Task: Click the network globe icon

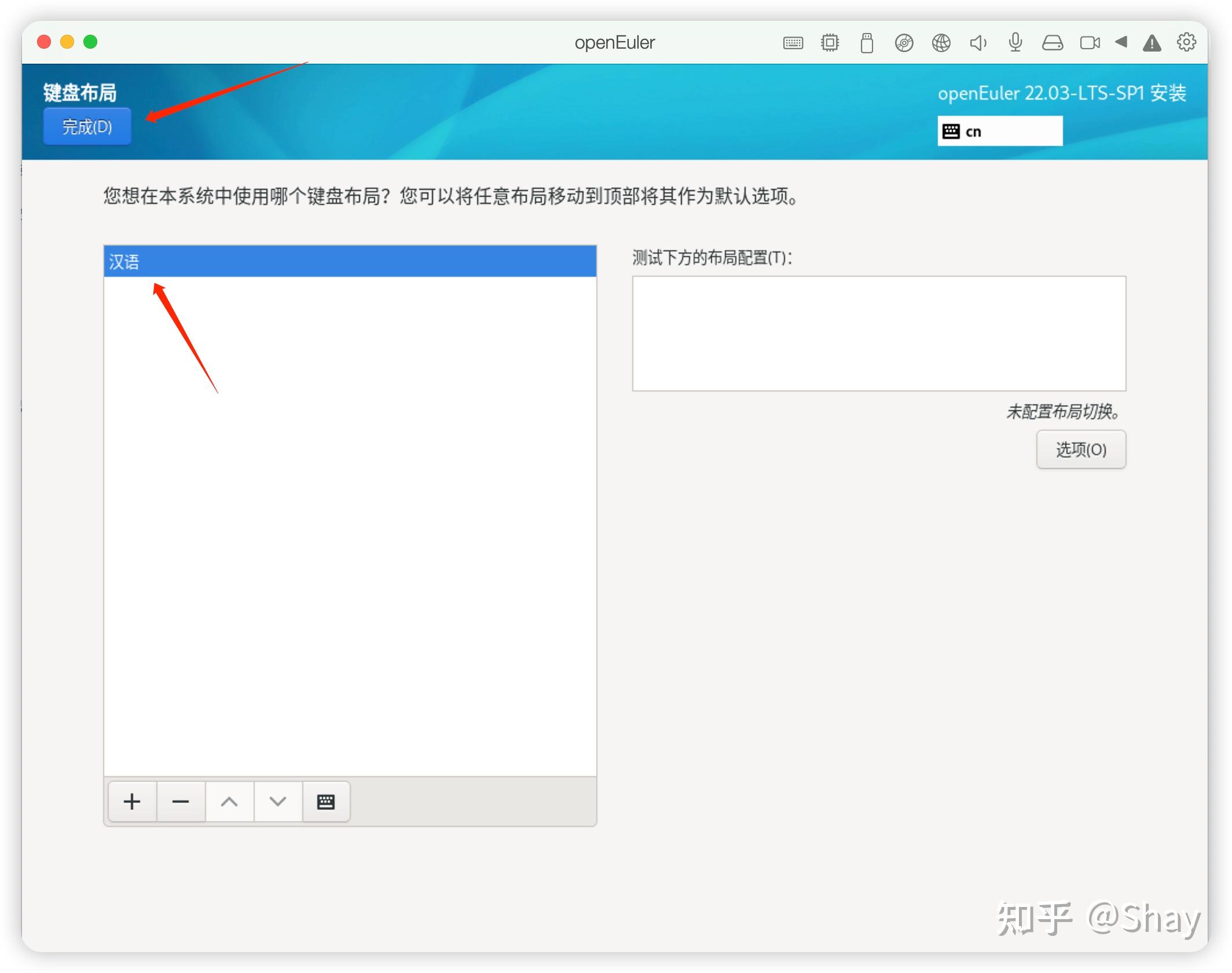Action: (x=941, y=42)
